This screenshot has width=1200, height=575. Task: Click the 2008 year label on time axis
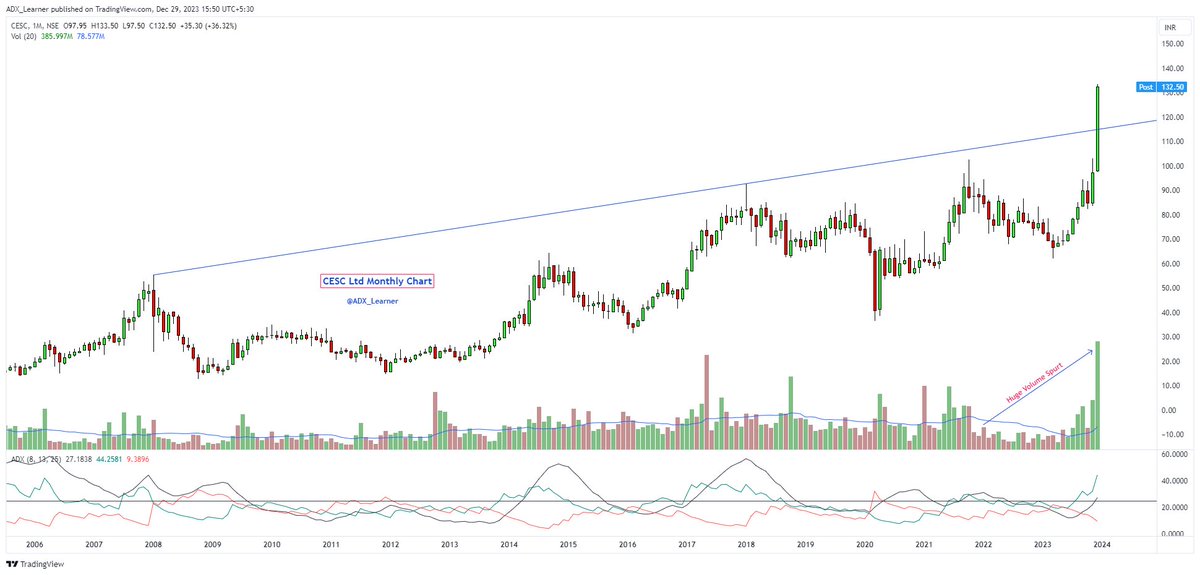tap(153, 545)
